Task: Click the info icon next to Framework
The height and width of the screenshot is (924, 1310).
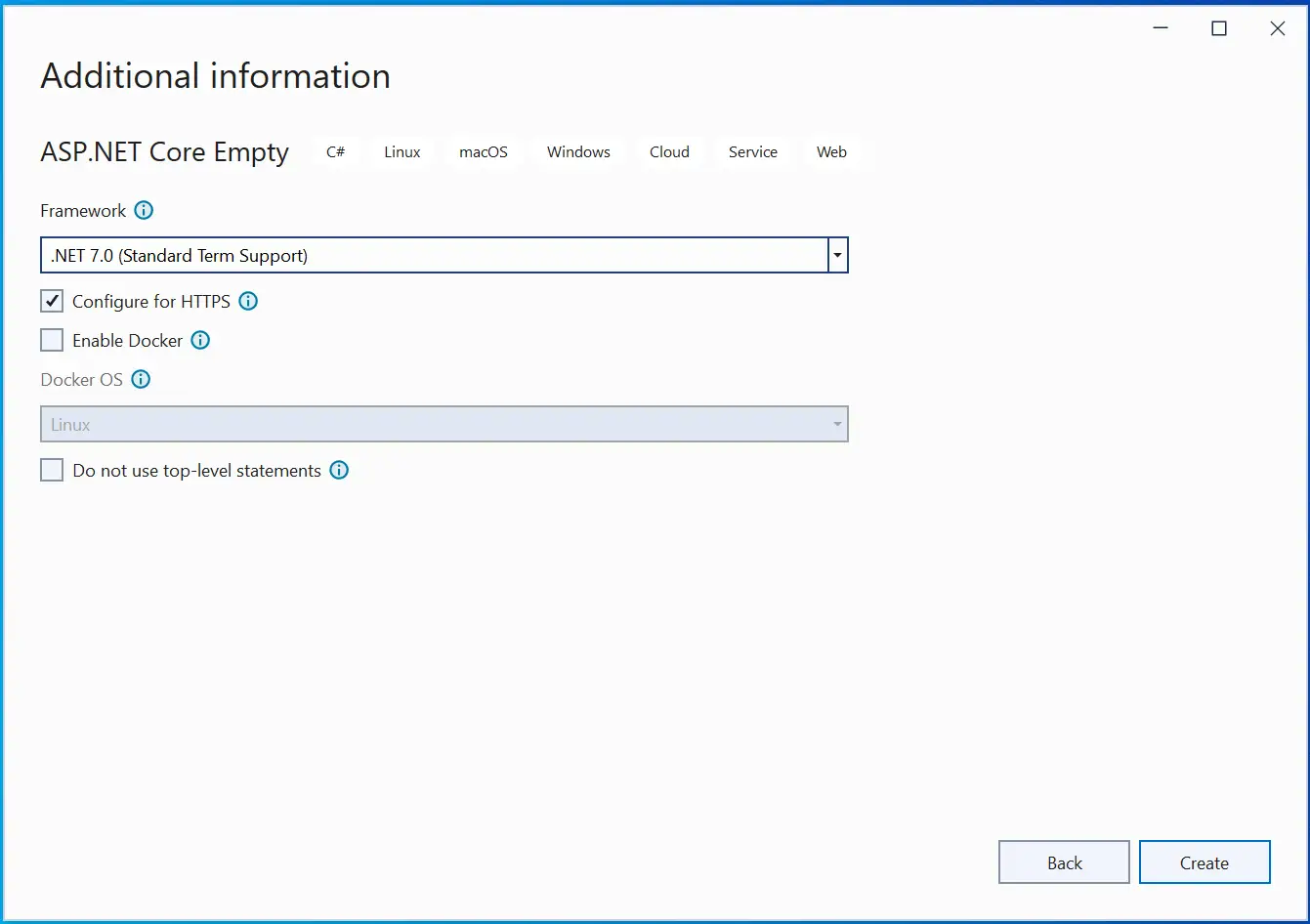Action: 144,210
